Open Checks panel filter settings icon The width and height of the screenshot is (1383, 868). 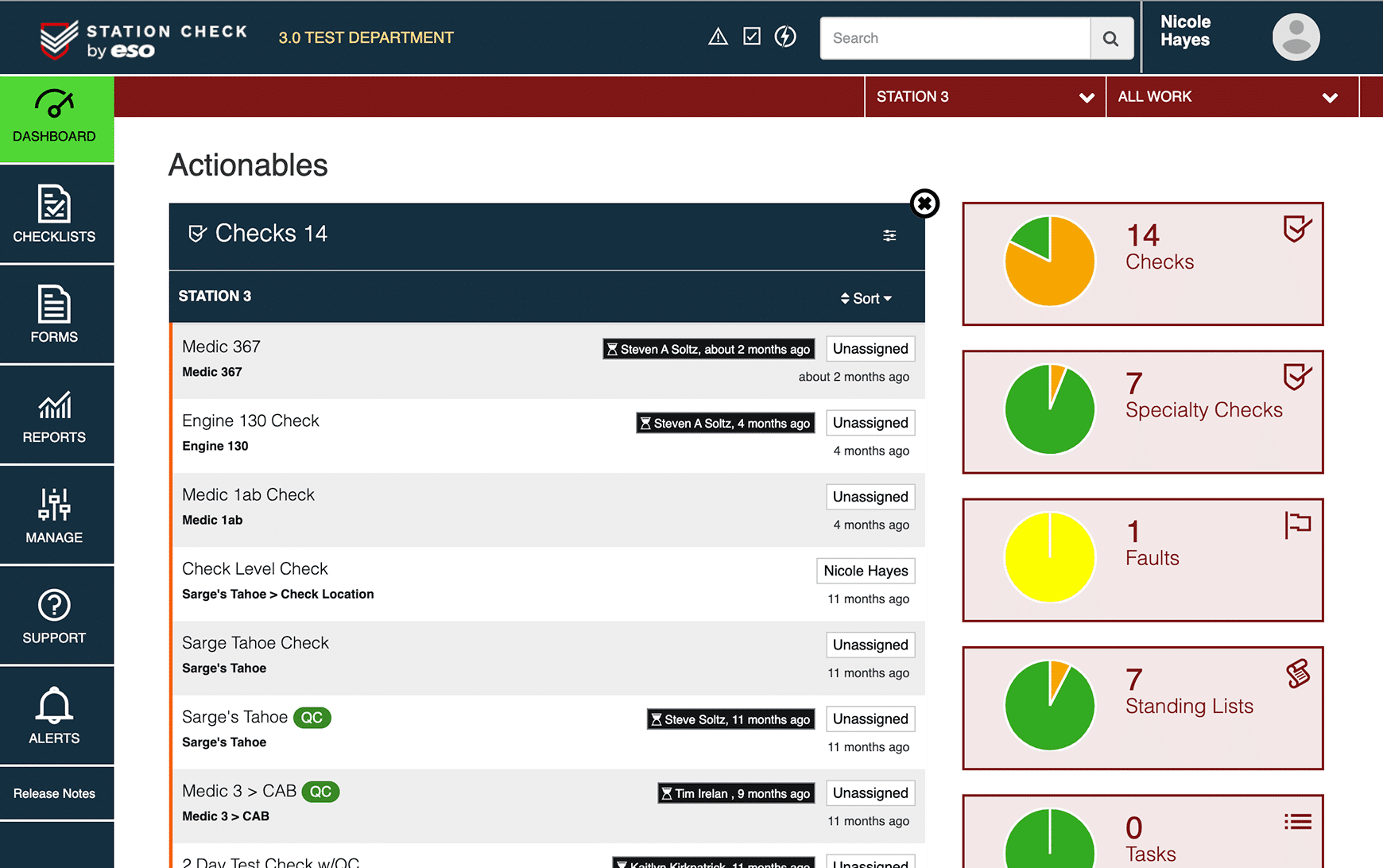point(889,235)
